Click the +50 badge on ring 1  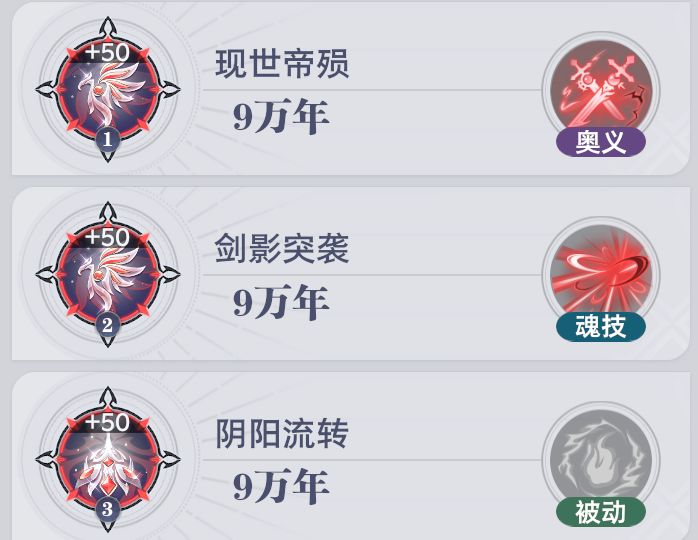(x=107, y=53)
